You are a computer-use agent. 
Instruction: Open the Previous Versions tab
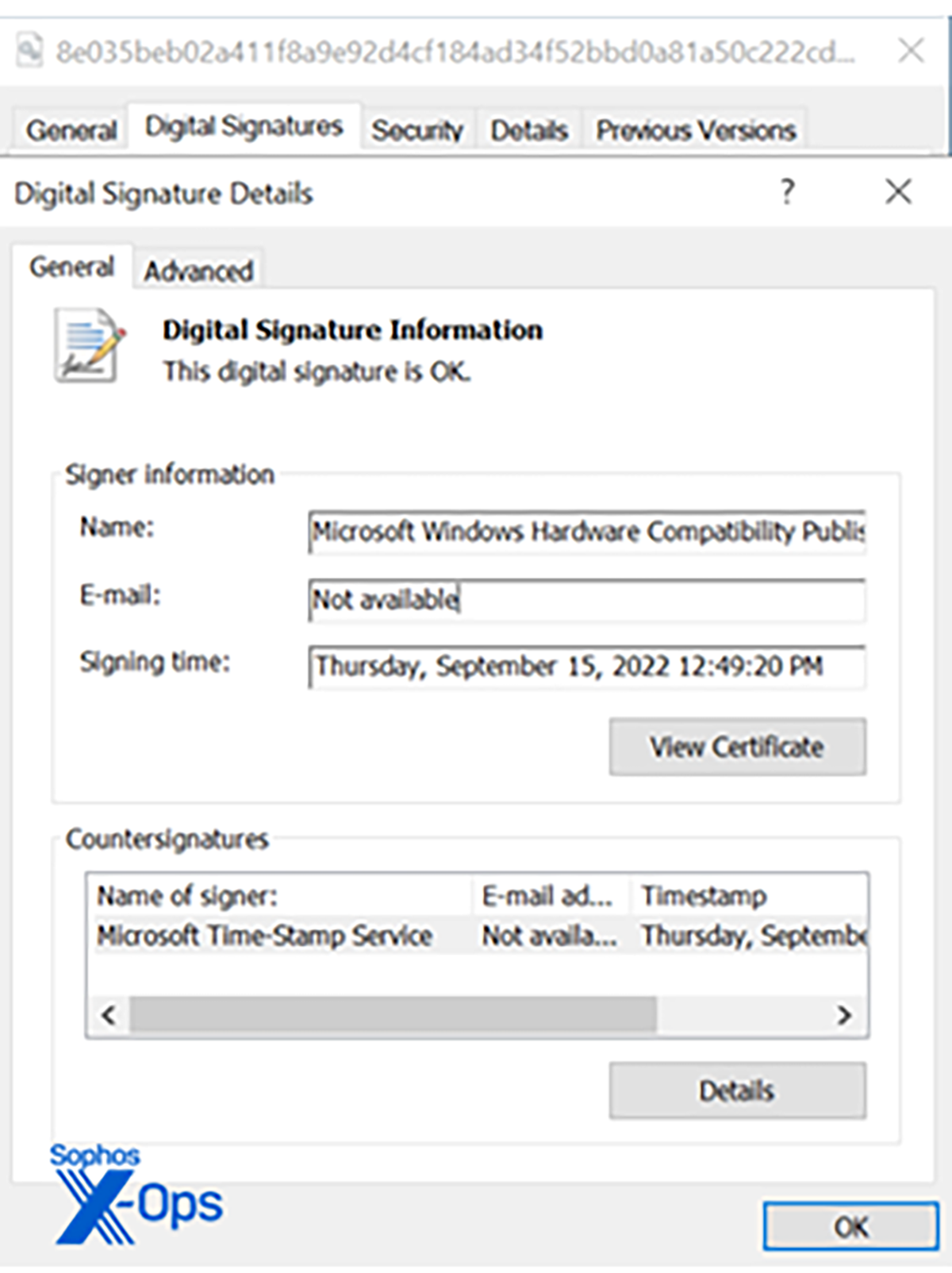[x=695, y=129]
